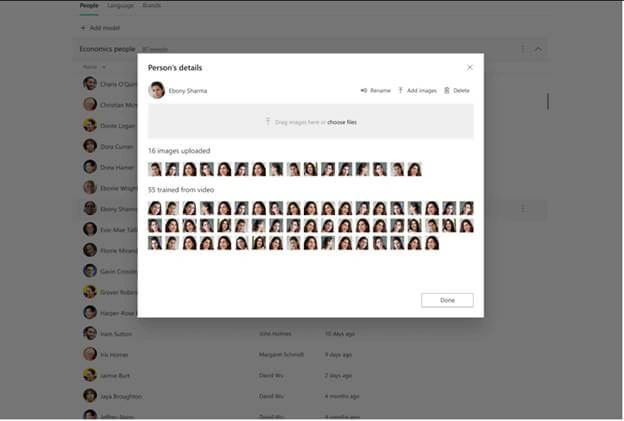Click Harper-Rose's avatar in background list
Viewport: 624px width, 421px height.
tap(90, 312)
